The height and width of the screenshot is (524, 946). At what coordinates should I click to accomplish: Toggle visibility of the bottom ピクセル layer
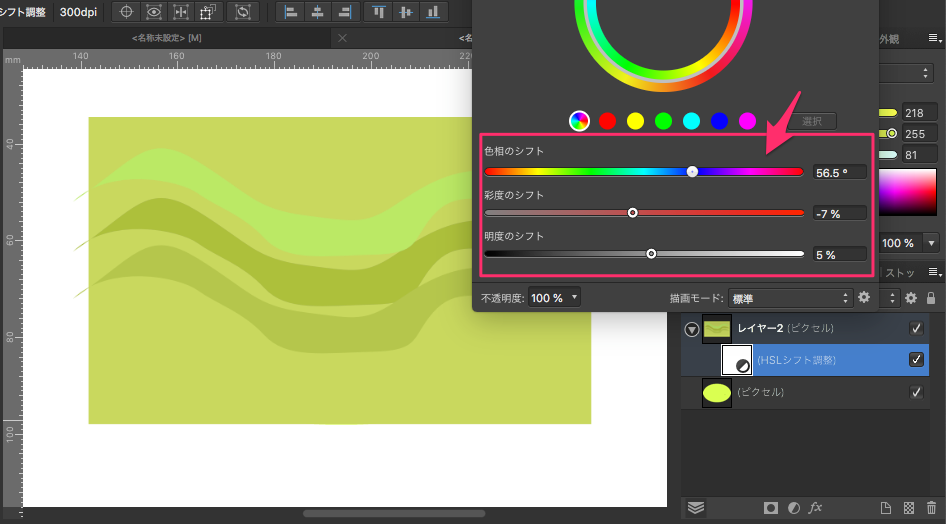click(916, 393)
